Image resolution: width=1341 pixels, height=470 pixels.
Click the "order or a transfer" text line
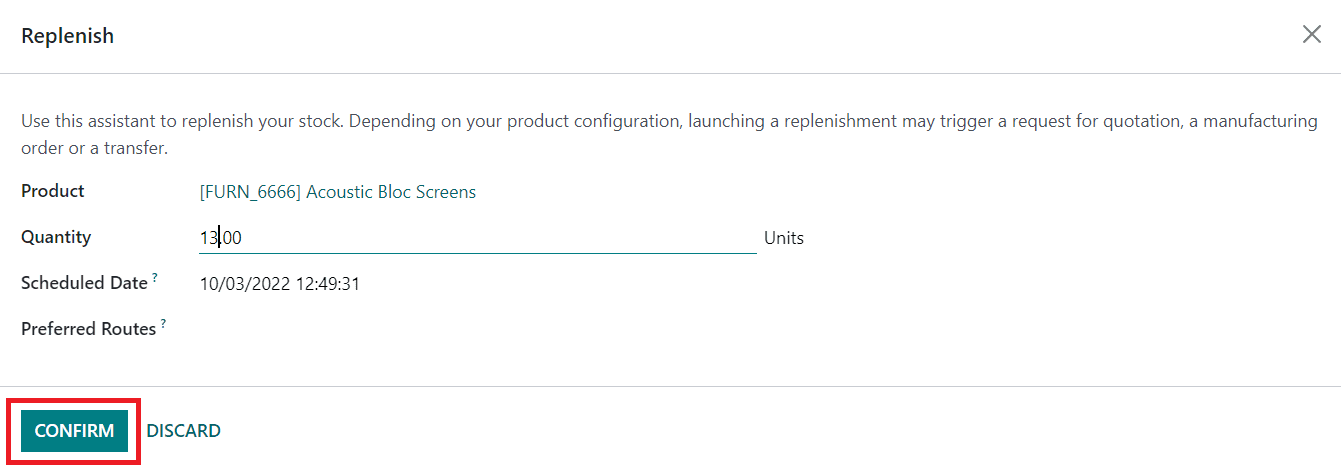tap(94, 148)
